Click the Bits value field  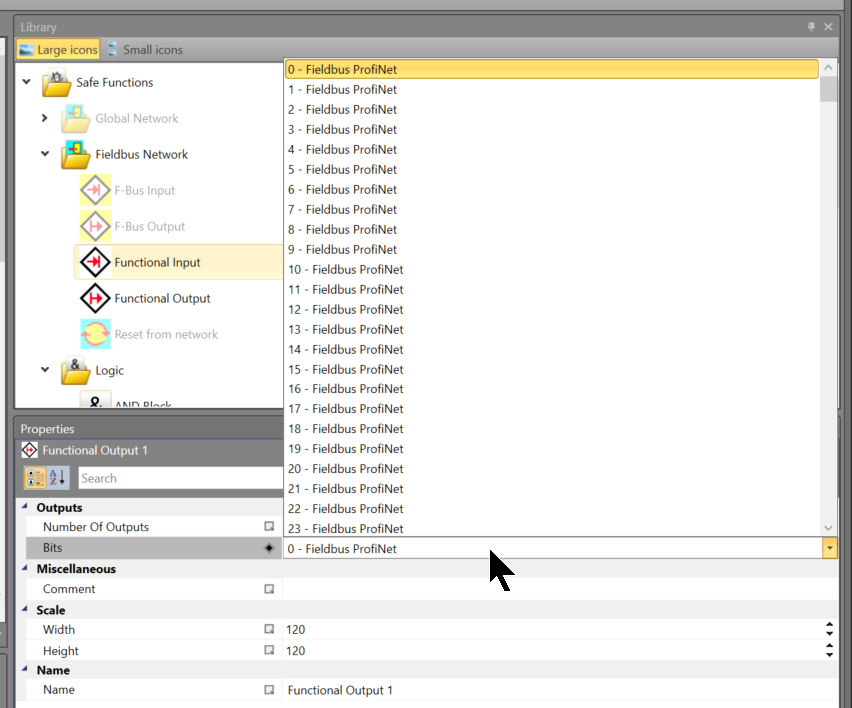[553, 548]
